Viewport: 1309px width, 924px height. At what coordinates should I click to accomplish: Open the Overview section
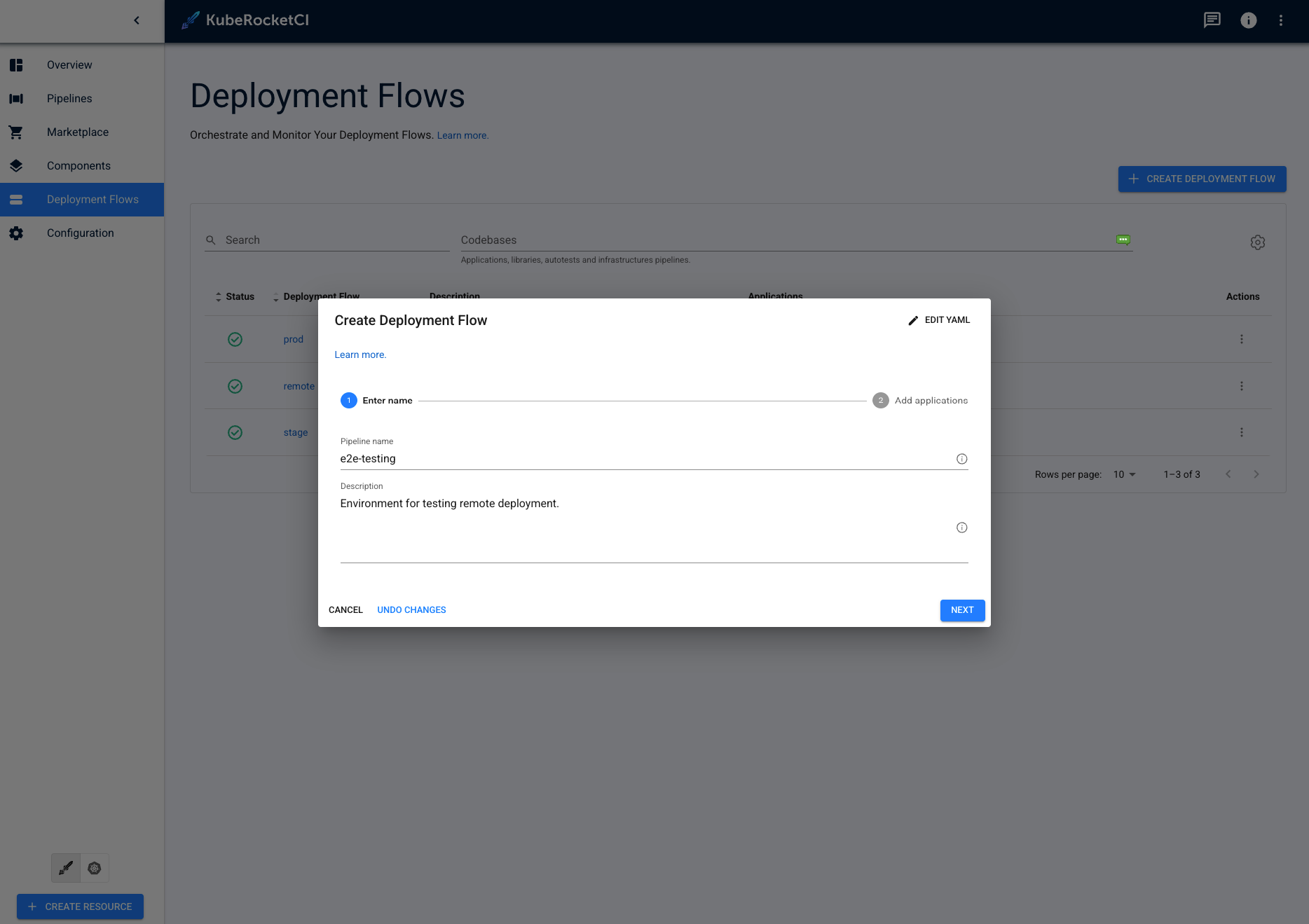pos(69,64)
